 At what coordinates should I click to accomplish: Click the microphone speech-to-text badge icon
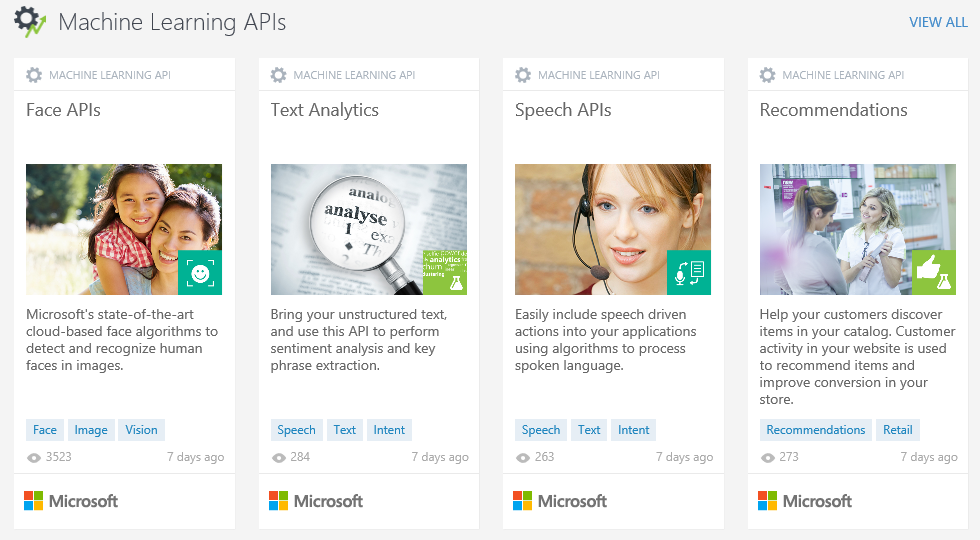(689, 272)
